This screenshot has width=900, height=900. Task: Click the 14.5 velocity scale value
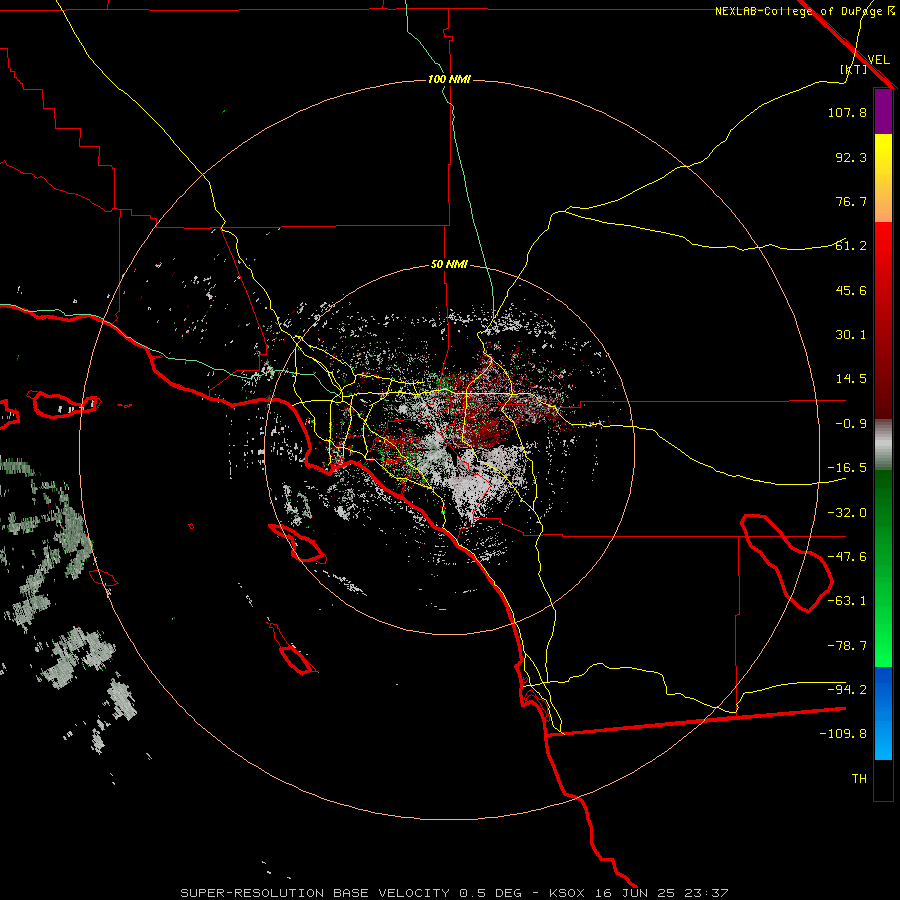851,379
